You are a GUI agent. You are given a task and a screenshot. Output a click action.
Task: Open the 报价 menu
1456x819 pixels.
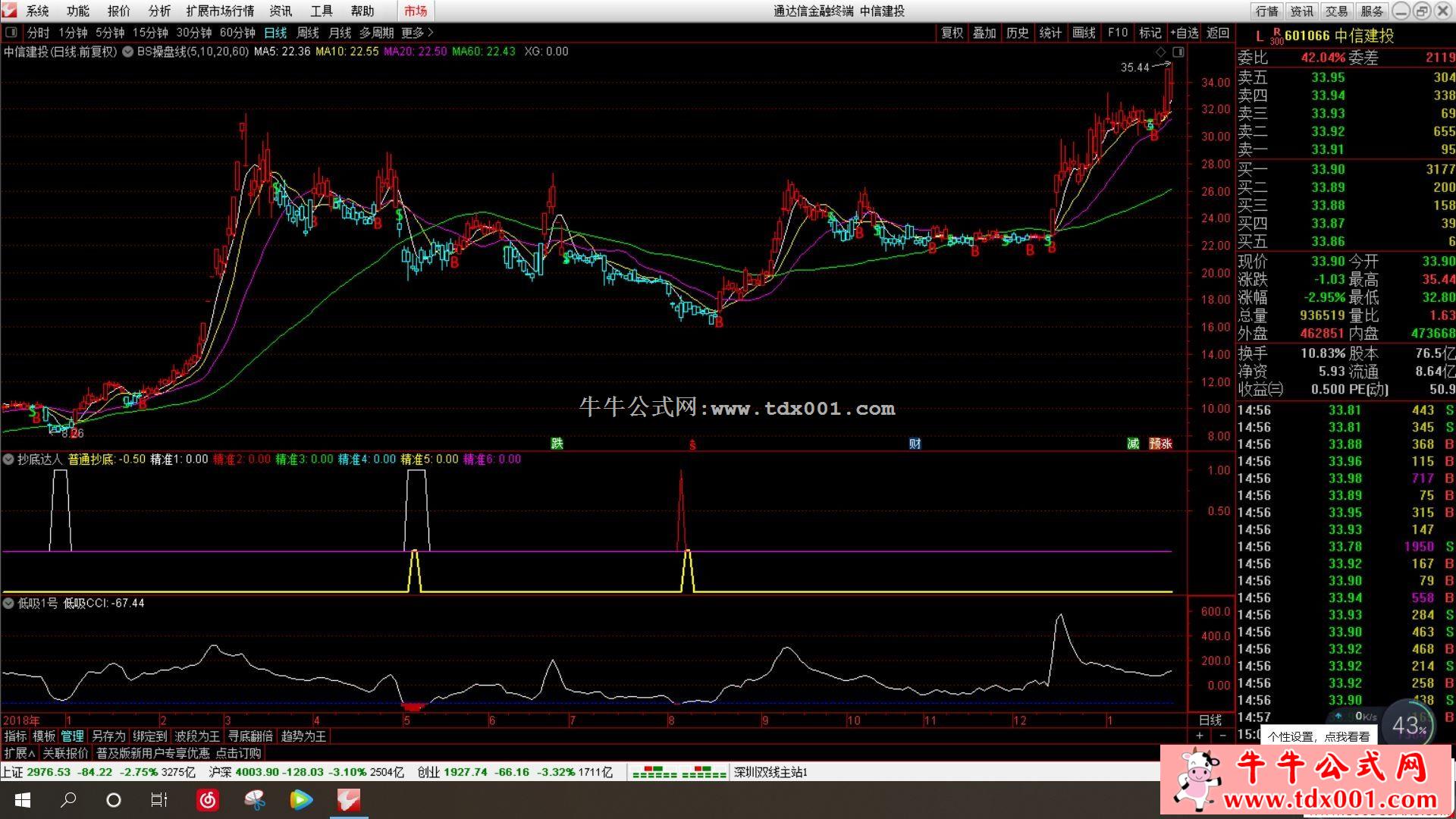[119, 11]
